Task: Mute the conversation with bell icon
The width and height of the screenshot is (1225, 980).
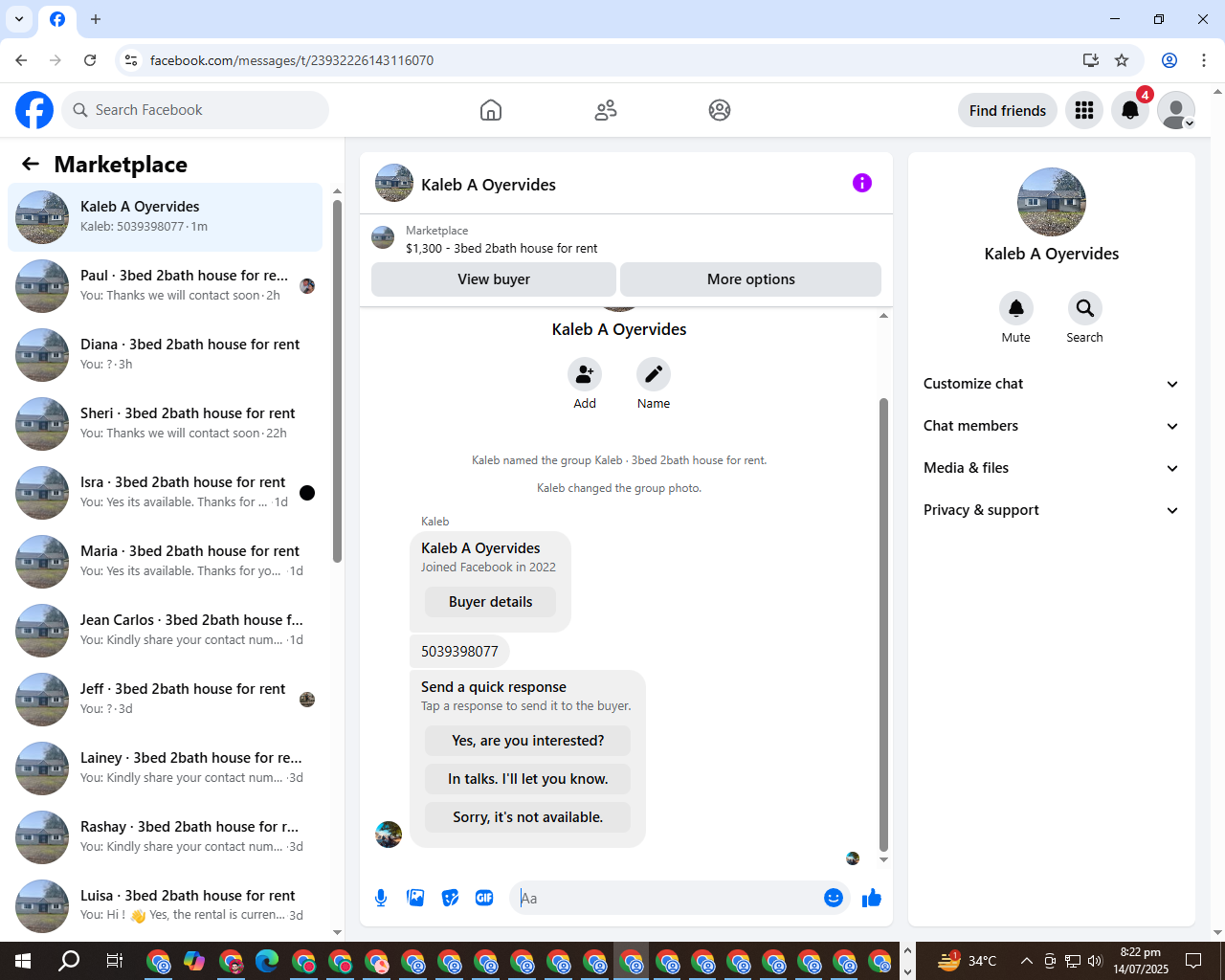Action: [x=1016, y=308]
